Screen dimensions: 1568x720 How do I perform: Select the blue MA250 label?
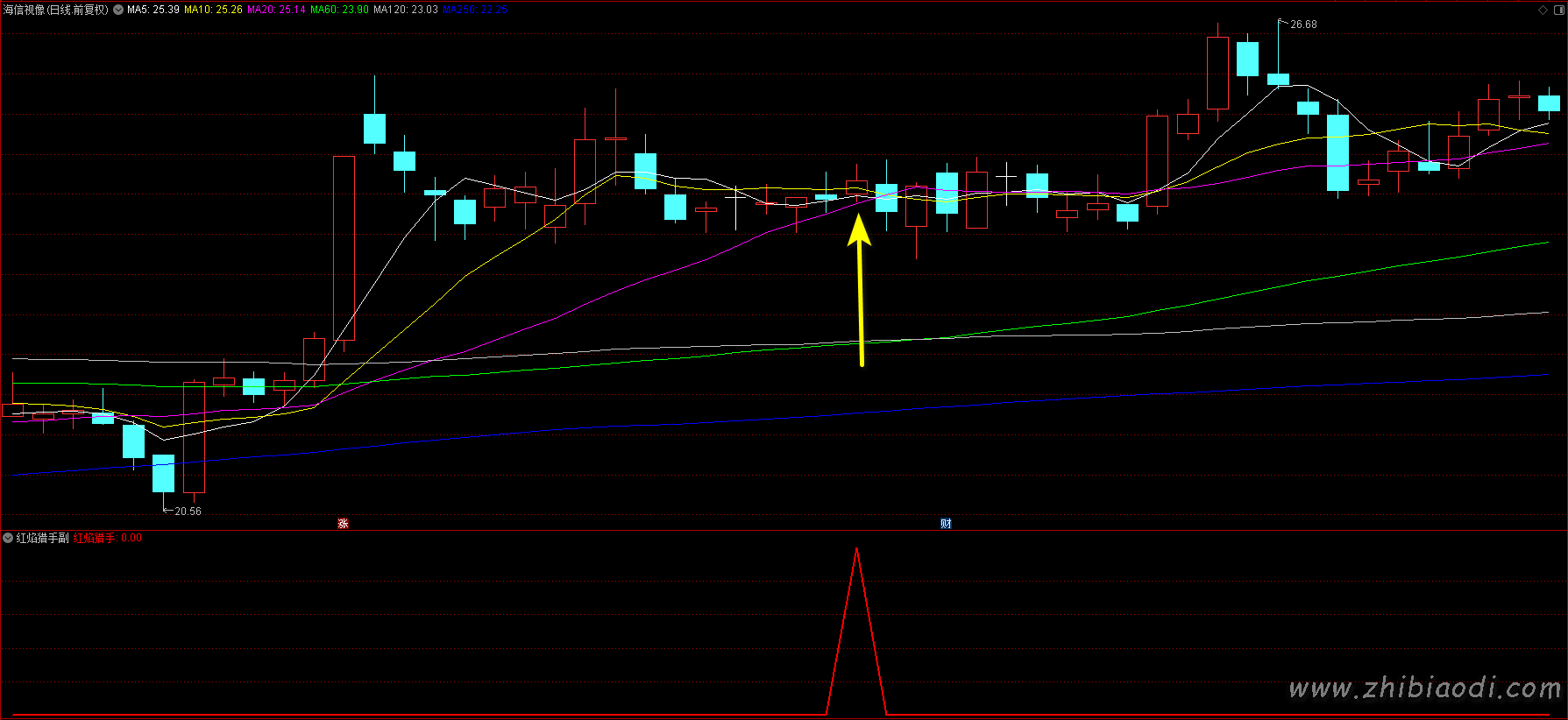click(x=474, y=10)
